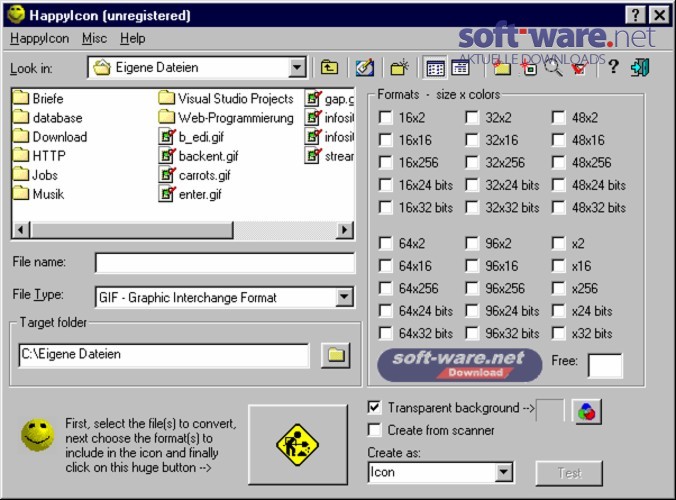Select file beginning with strear

coord(329,156)
